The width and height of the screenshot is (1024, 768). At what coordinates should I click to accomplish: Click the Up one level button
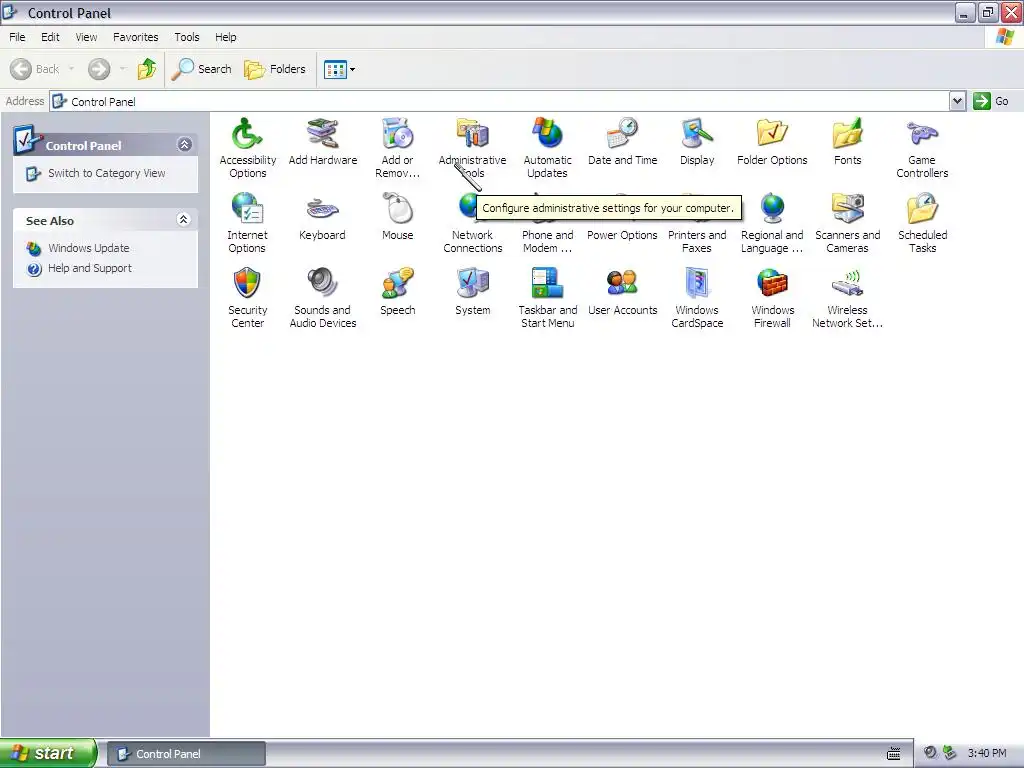pos(147,69)
